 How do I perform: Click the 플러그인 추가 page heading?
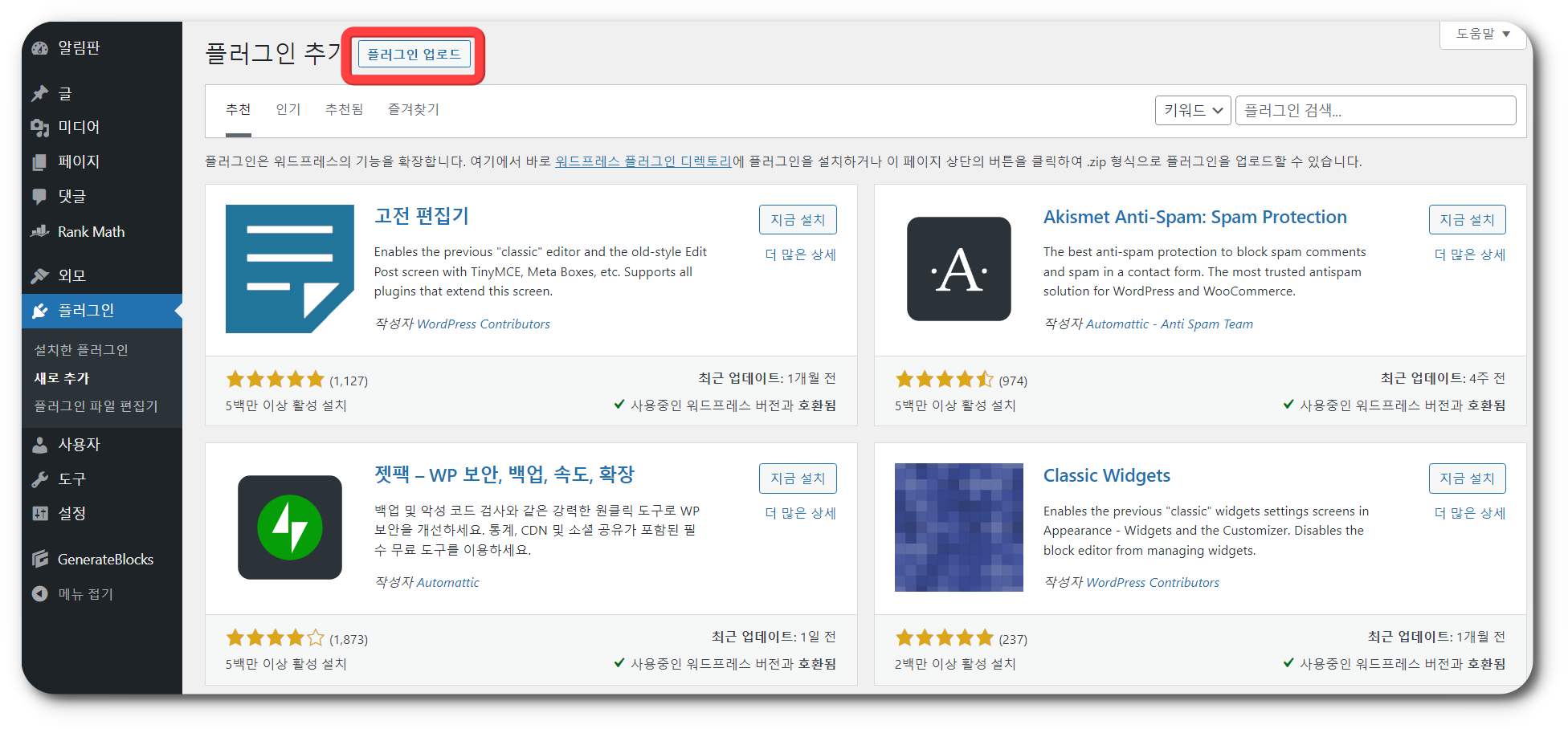273,53
